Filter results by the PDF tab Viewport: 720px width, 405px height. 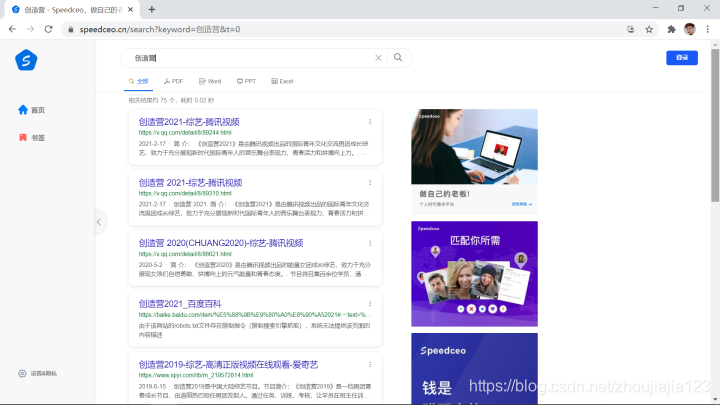pos(173,81)
